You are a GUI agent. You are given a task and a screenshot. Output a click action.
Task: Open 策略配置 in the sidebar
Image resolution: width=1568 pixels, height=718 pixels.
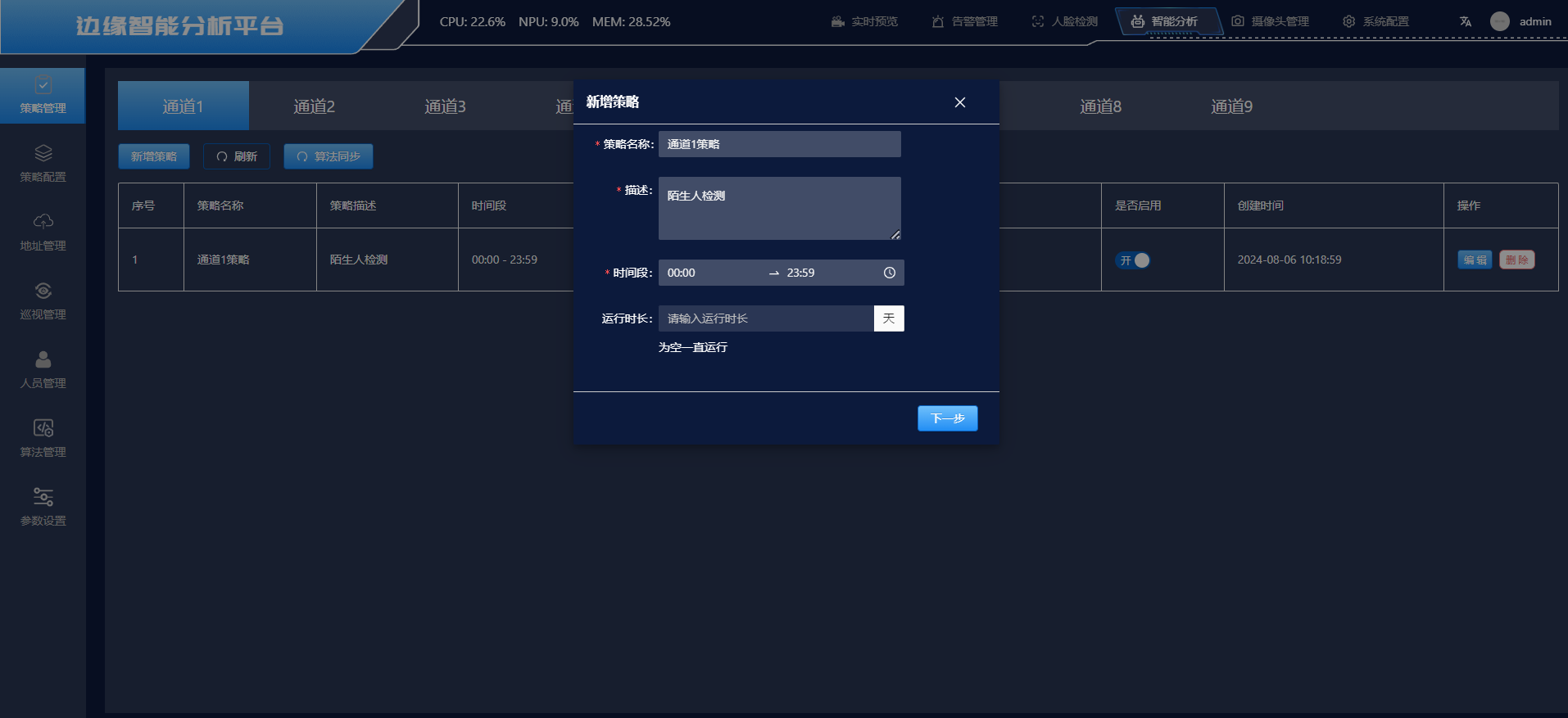point(43,164)
